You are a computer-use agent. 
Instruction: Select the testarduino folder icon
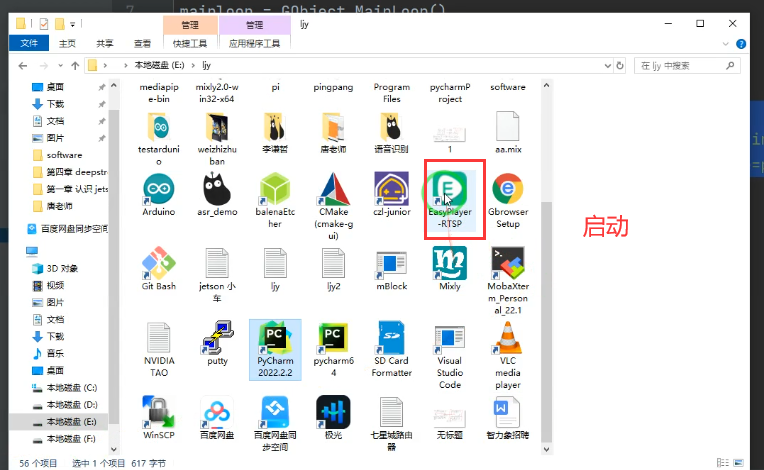pyautogui.click(x=159, y=127)
